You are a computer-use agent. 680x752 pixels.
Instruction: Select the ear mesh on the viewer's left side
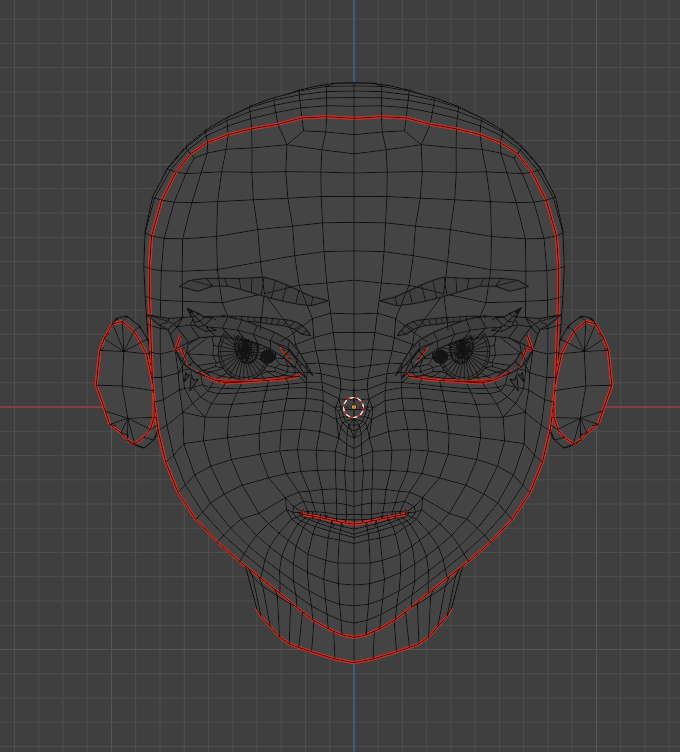pyautogui.click(x=126, y=382)
